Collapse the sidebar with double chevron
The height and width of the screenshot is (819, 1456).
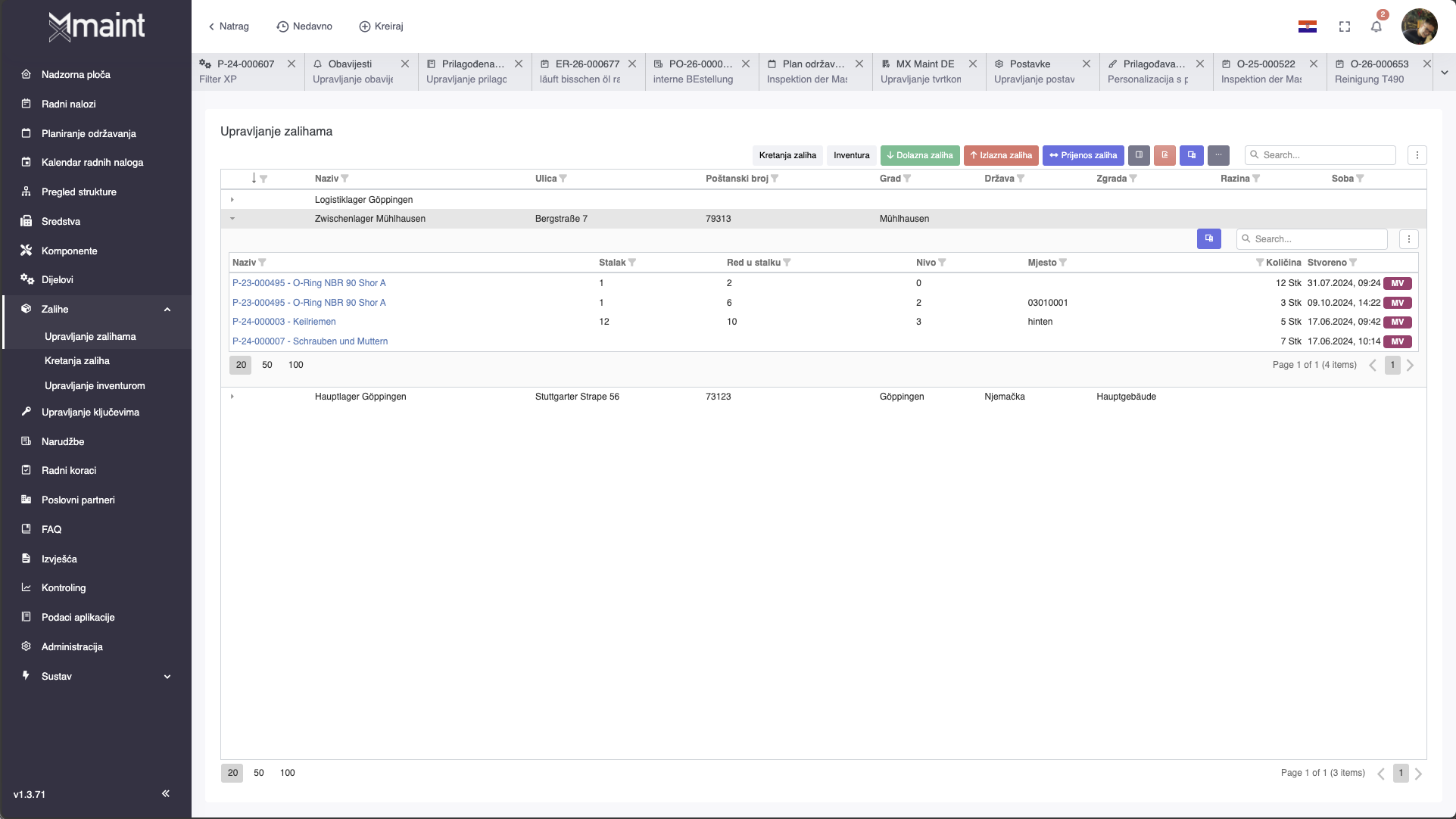(166, 793)
